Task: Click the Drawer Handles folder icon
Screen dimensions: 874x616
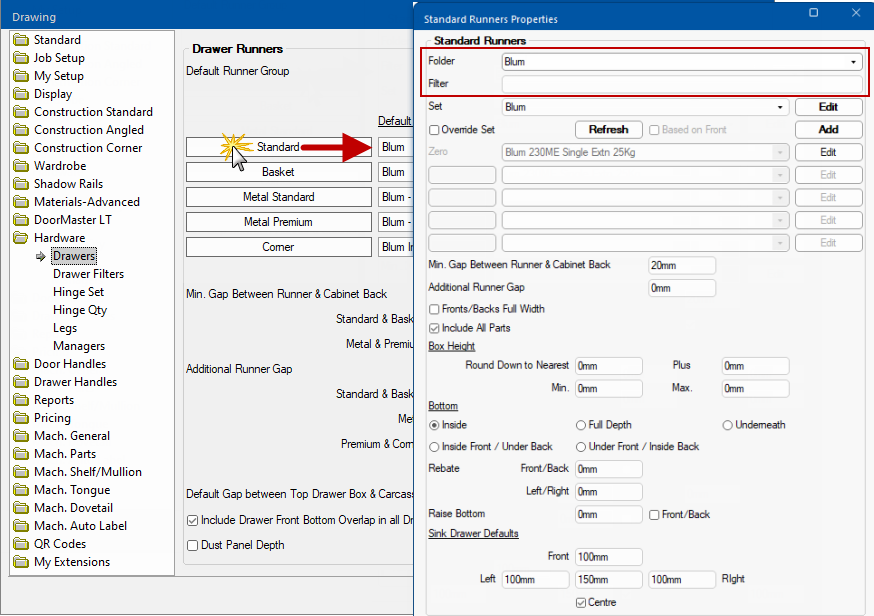Action: [21, 382]
